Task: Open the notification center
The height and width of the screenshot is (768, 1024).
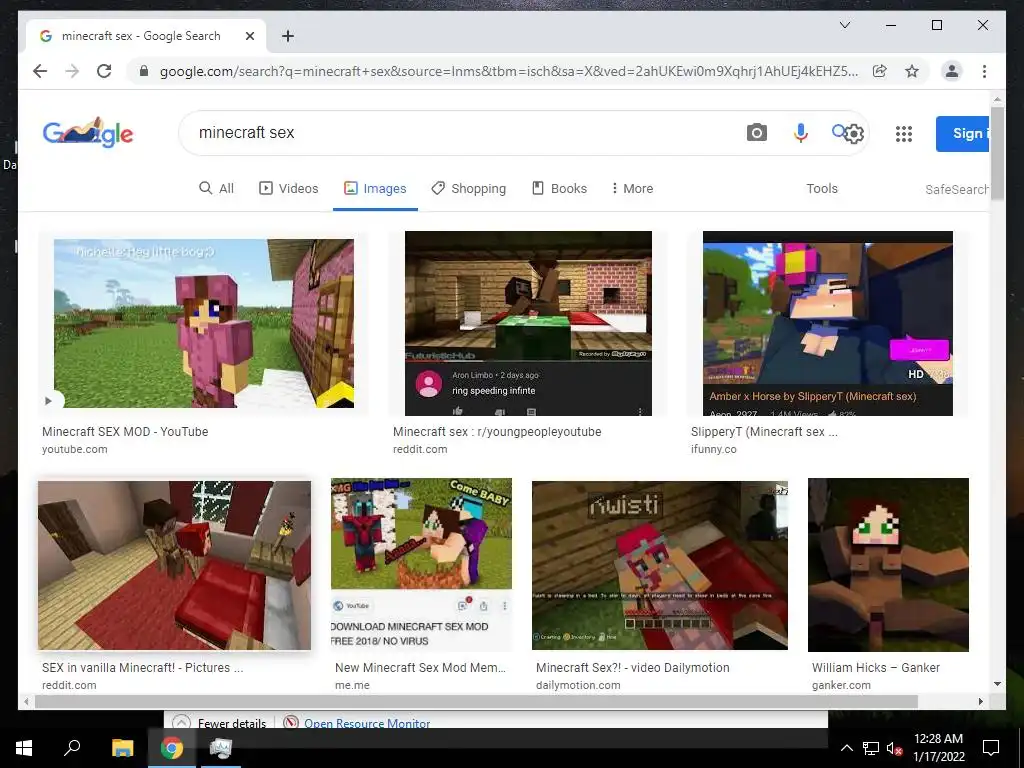Action: tap(991, 748)
